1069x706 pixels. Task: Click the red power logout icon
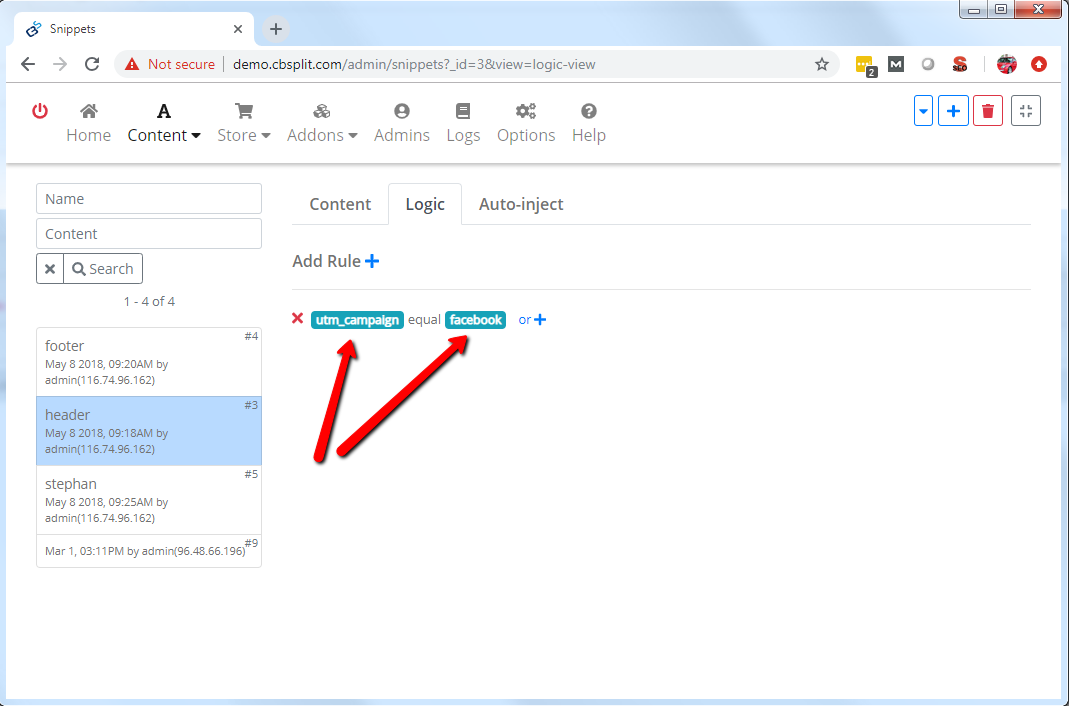40,111
